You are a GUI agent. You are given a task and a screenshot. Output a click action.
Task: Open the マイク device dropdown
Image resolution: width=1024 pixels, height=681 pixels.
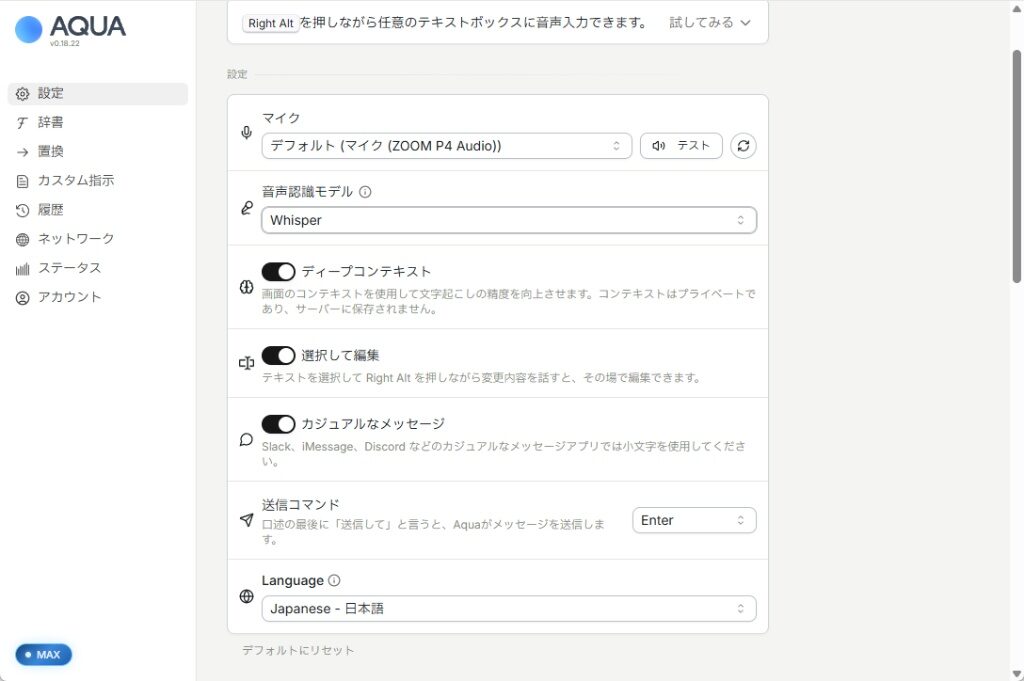tap(447, 146)
